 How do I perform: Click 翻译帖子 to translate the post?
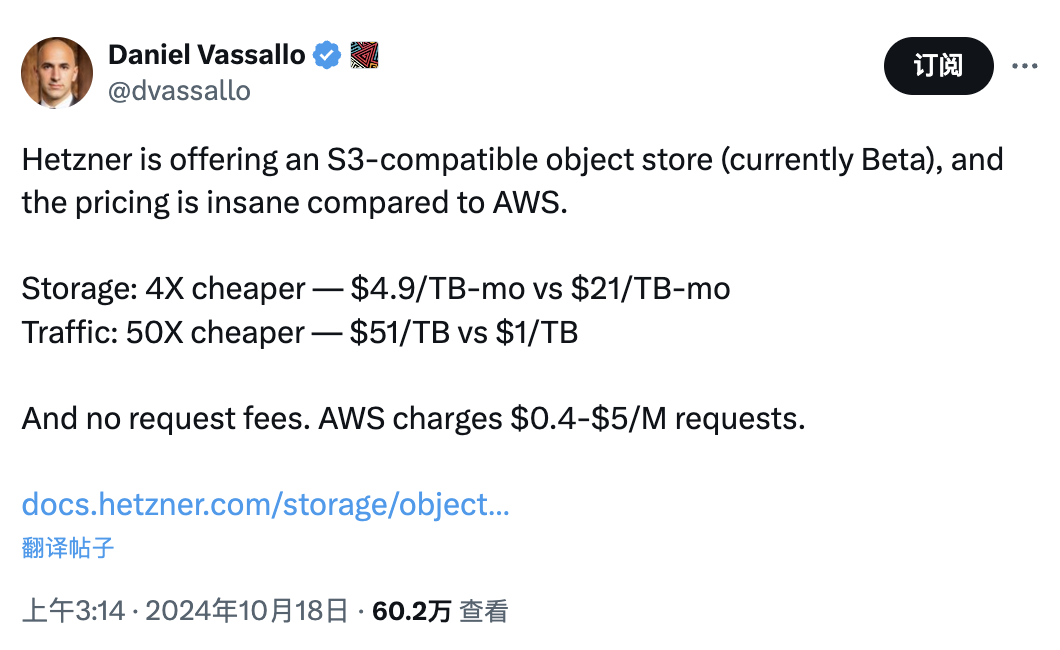point(68,547)
